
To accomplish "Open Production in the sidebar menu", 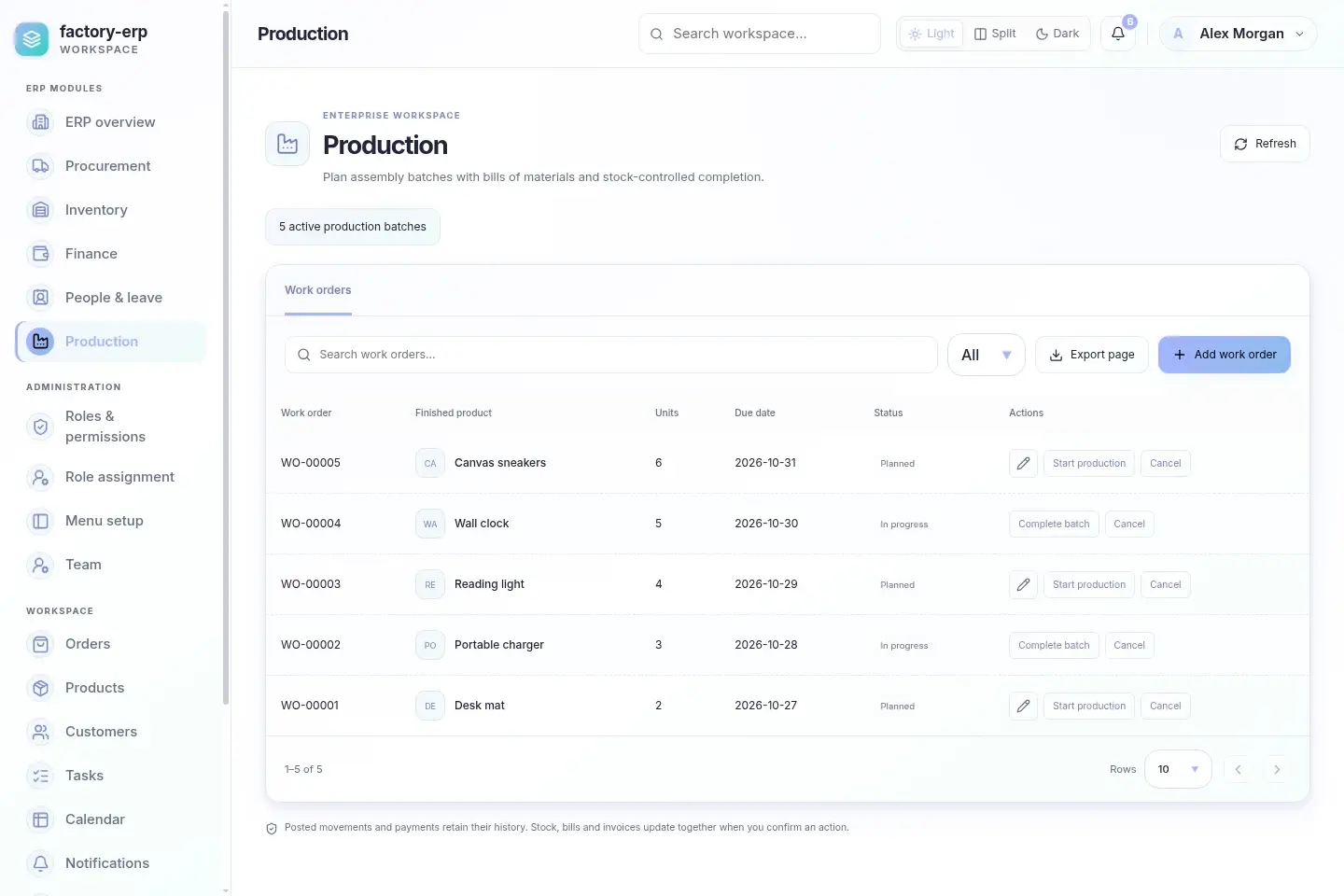I will point(111,342).
